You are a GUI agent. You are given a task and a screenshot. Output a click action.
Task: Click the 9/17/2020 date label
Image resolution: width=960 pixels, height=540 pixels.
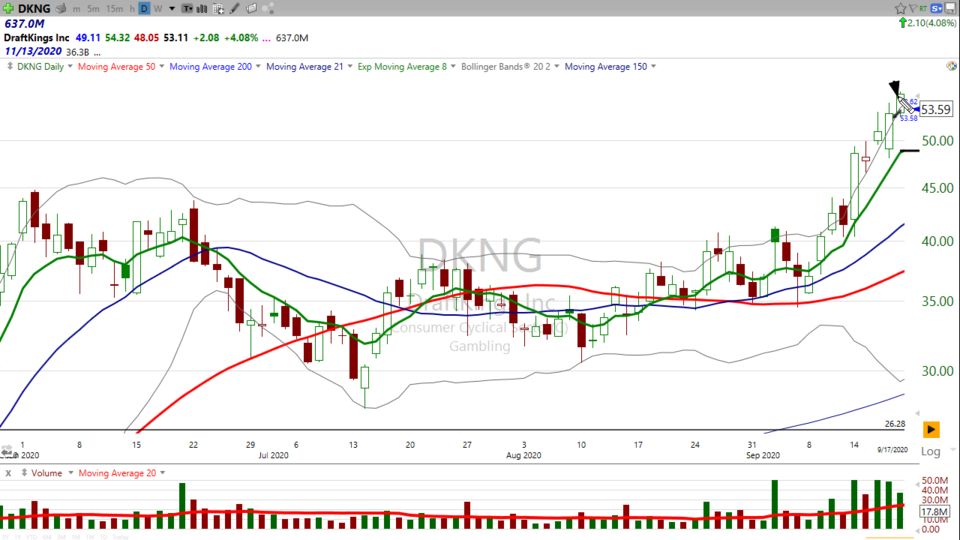point(892,449)
